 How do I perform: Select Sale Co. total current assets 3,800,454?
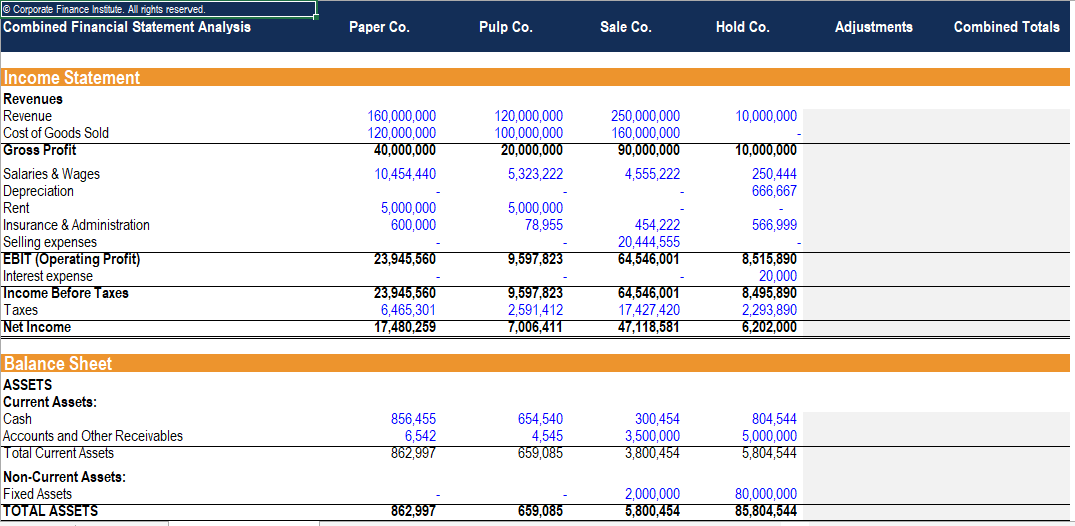653,453
